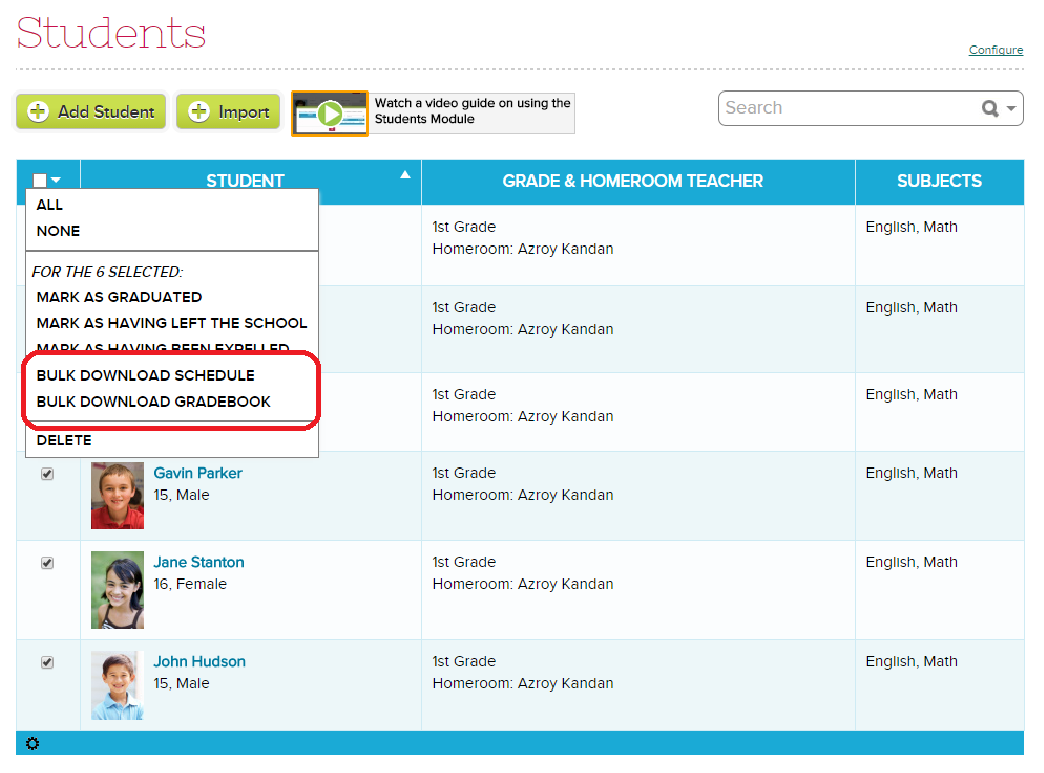Image resolution: width=1044 pixels, height=773 pixels.
Task: Click John Hudson's profile photo
Action: (x=117, y=685)
